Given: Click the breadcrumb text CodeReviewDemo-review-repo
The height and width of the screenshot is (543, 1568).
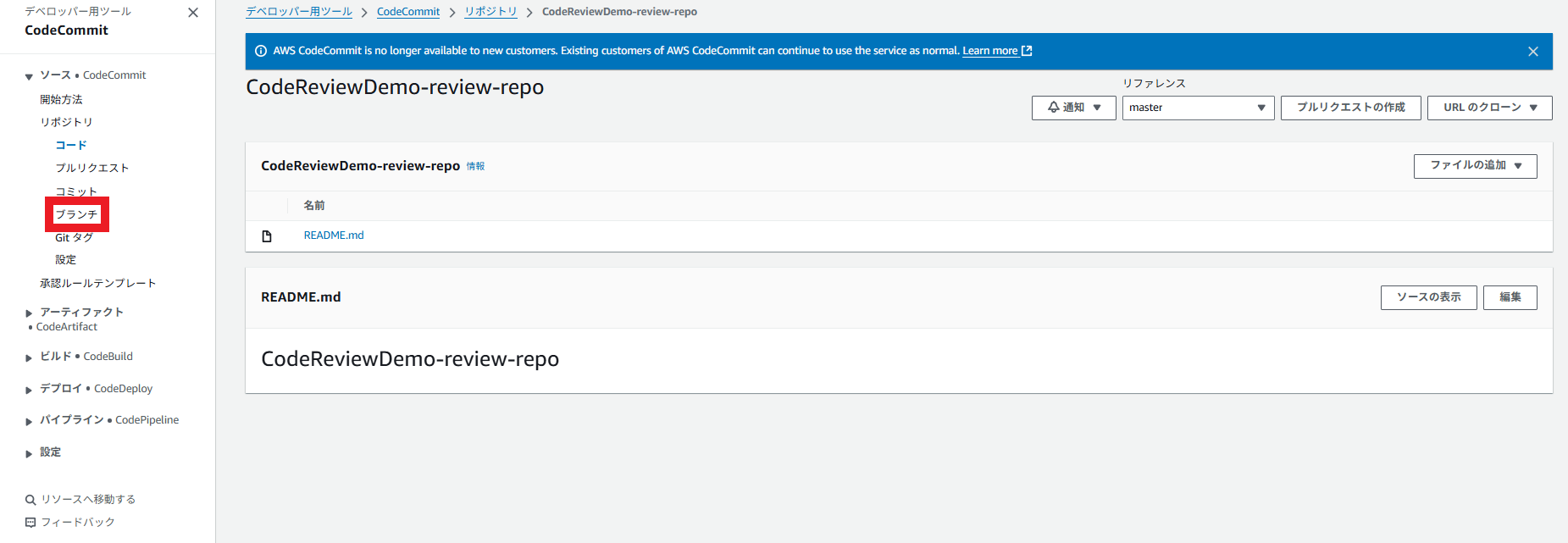Looking at the screenshot, I should pos(619,12).
